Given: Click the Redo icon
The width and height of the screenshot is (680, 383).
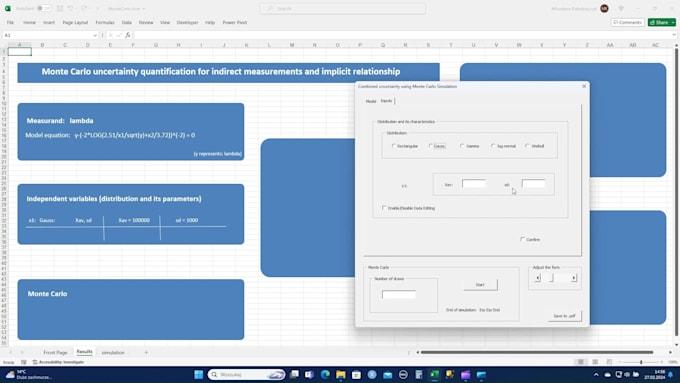Looking at the screenshot, I should point(84,8).
